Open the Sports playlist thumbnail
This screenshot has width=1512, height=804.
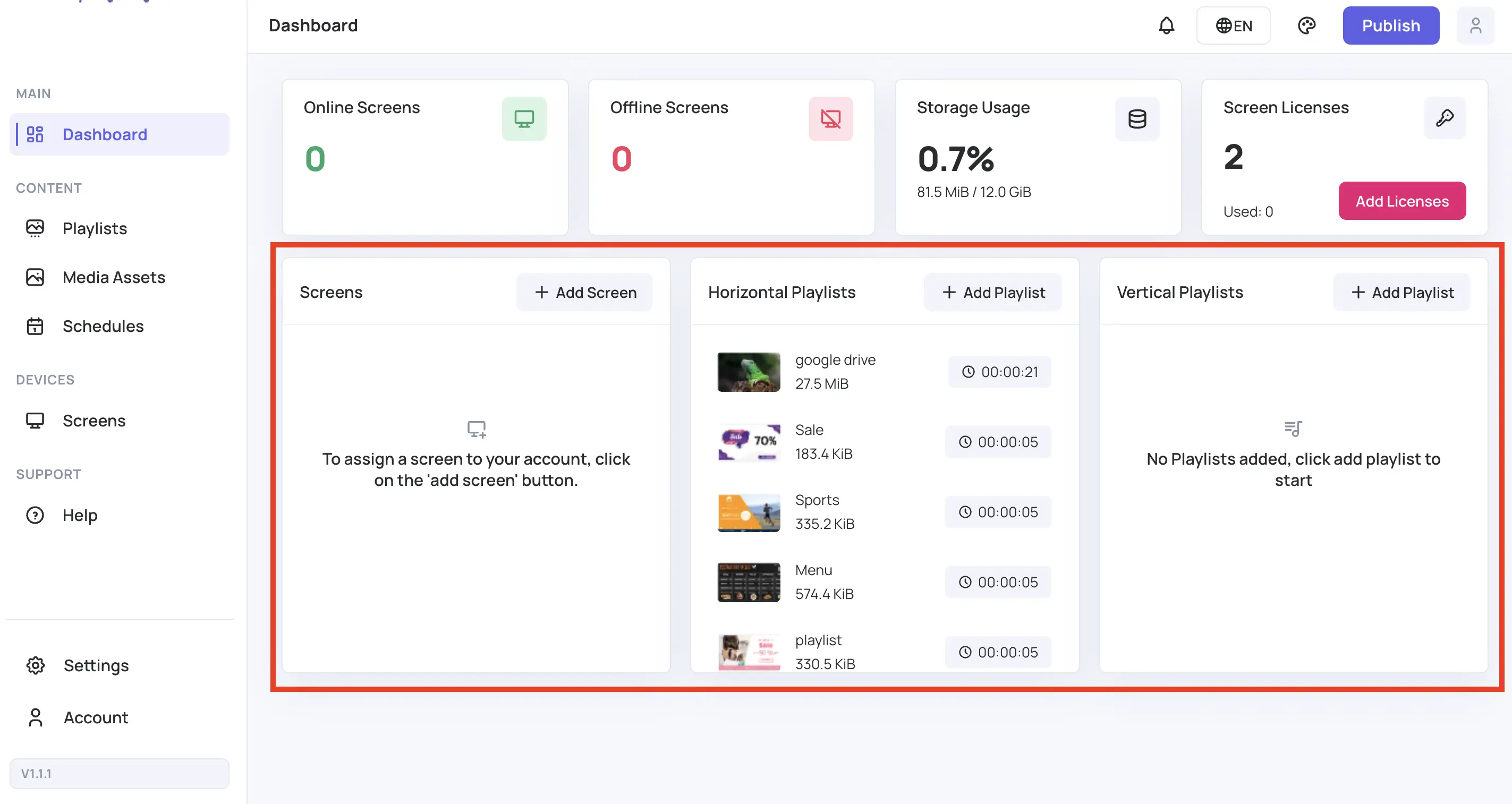pos(749,512)
